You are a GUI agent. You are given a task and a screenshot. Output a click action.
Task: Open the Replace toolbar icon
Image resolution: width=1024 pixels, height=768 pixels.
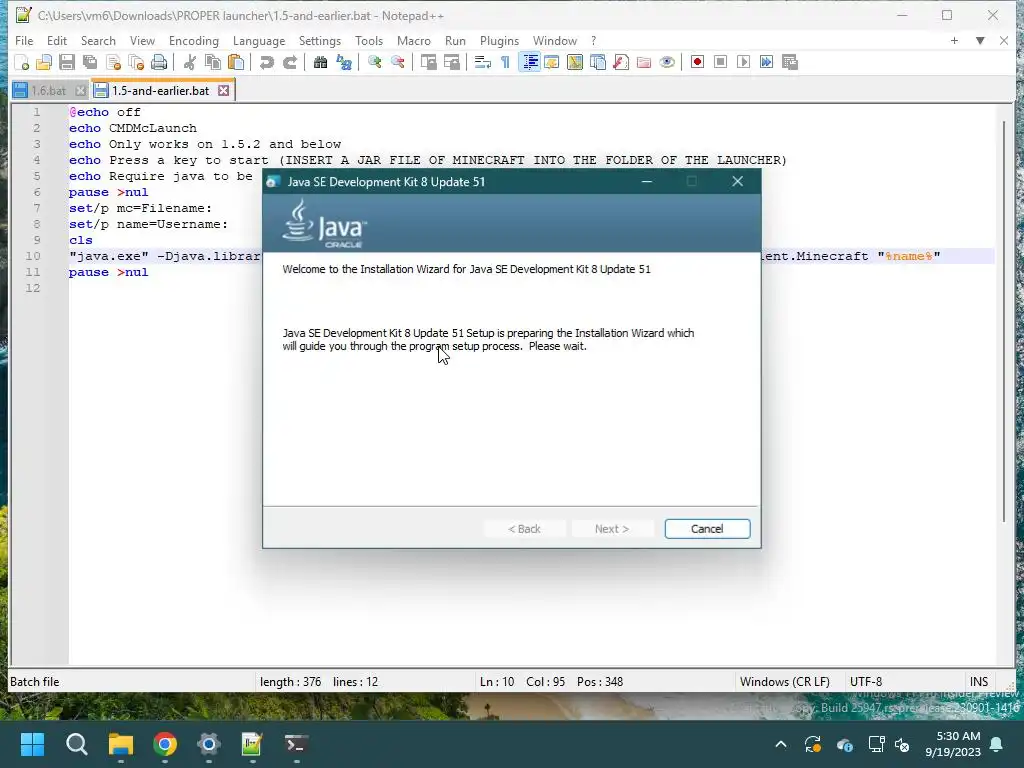tap(344, 62)
